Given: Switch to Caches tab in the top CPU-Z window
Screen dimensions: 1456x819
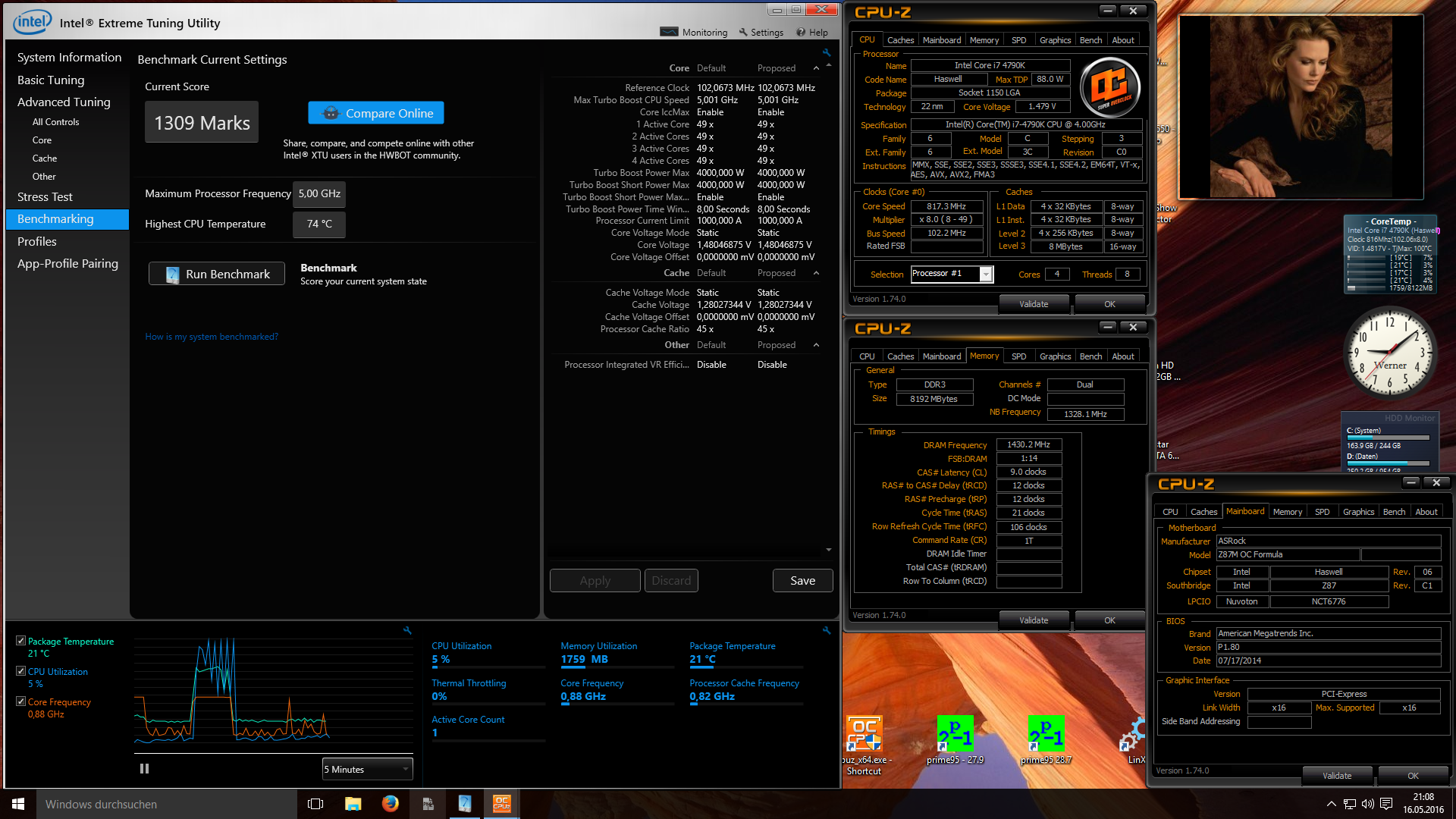Looking at the screenshot, I should tap(900, 40).
